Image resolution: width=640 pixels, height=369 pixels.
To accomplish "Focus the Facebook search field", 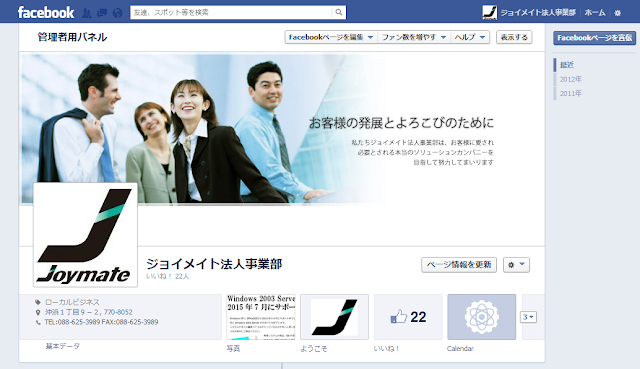I will point(231,12).
